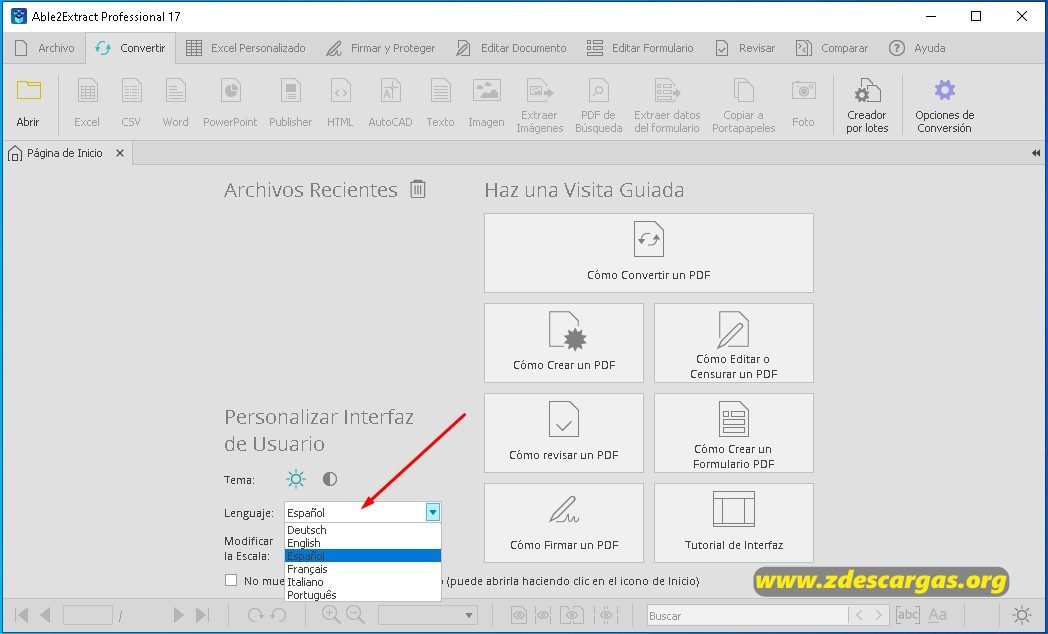Viewport: 1048px width, 634px height.
Task: Open Cómo revisar un PDF tour
Action: [x=564, y=433]
